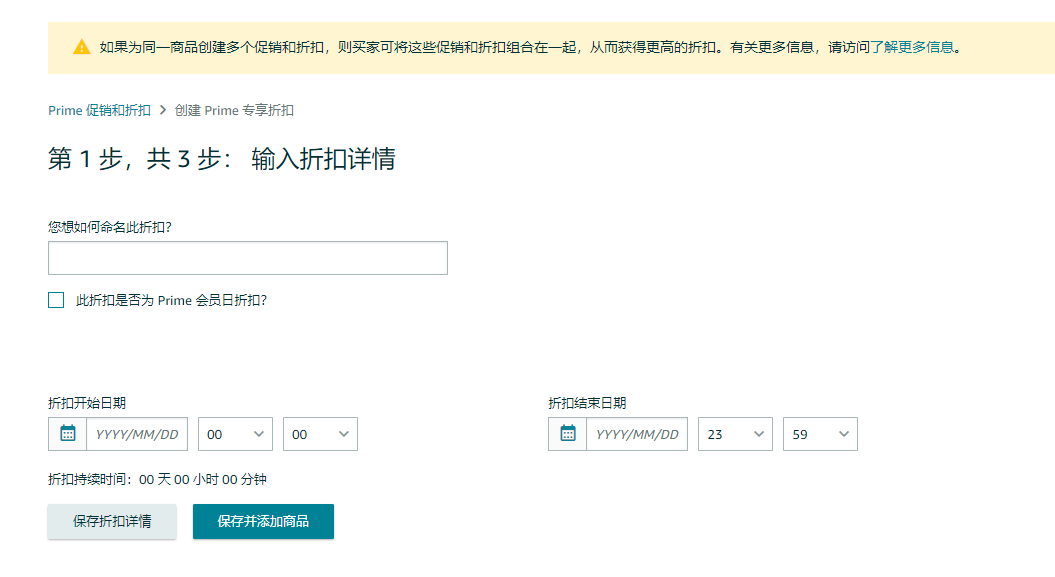Click the chevron arrow in start hour select
The height and width of the screenshot is (577, 1055).
tap(258, 434)
